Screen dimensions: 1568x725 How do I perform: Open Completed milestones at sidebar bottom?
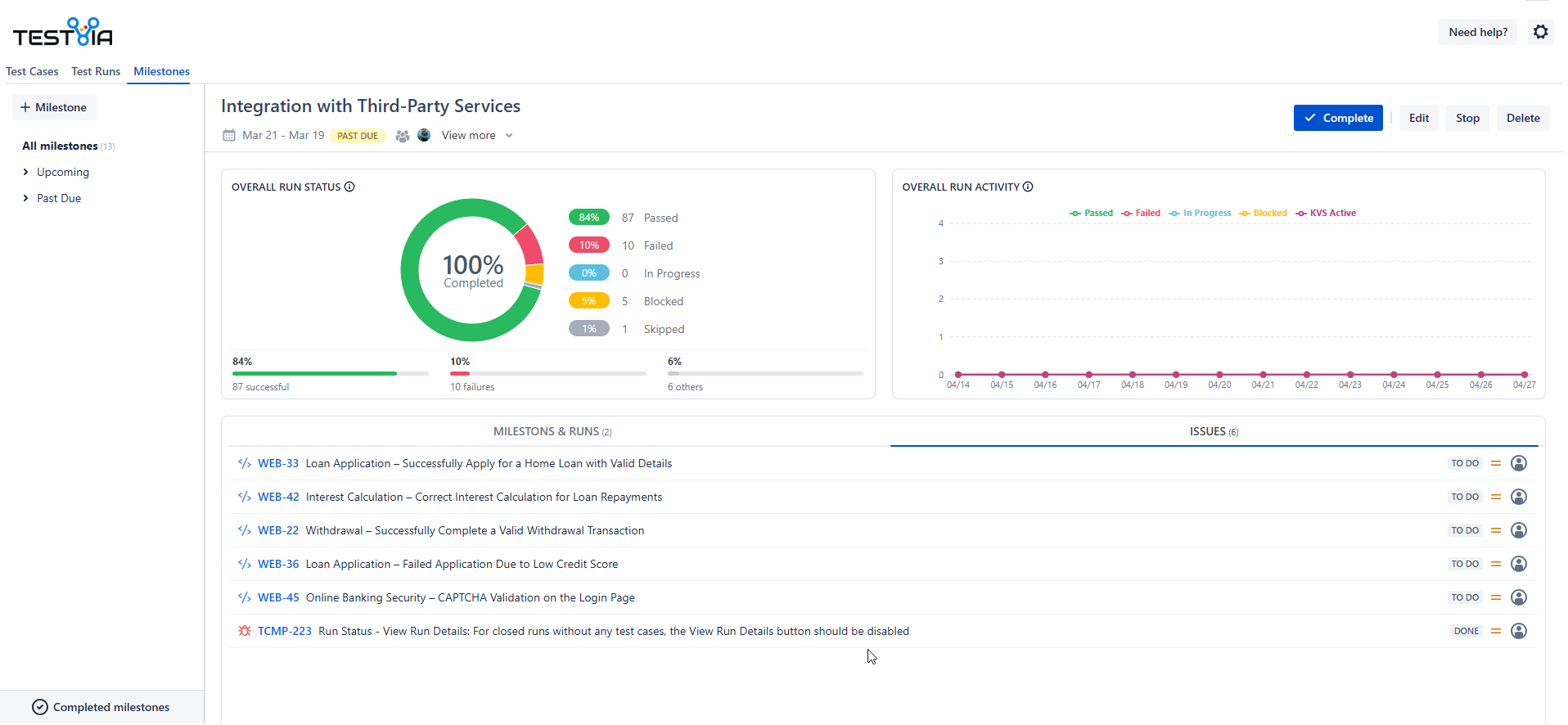(x=101, y=707)
